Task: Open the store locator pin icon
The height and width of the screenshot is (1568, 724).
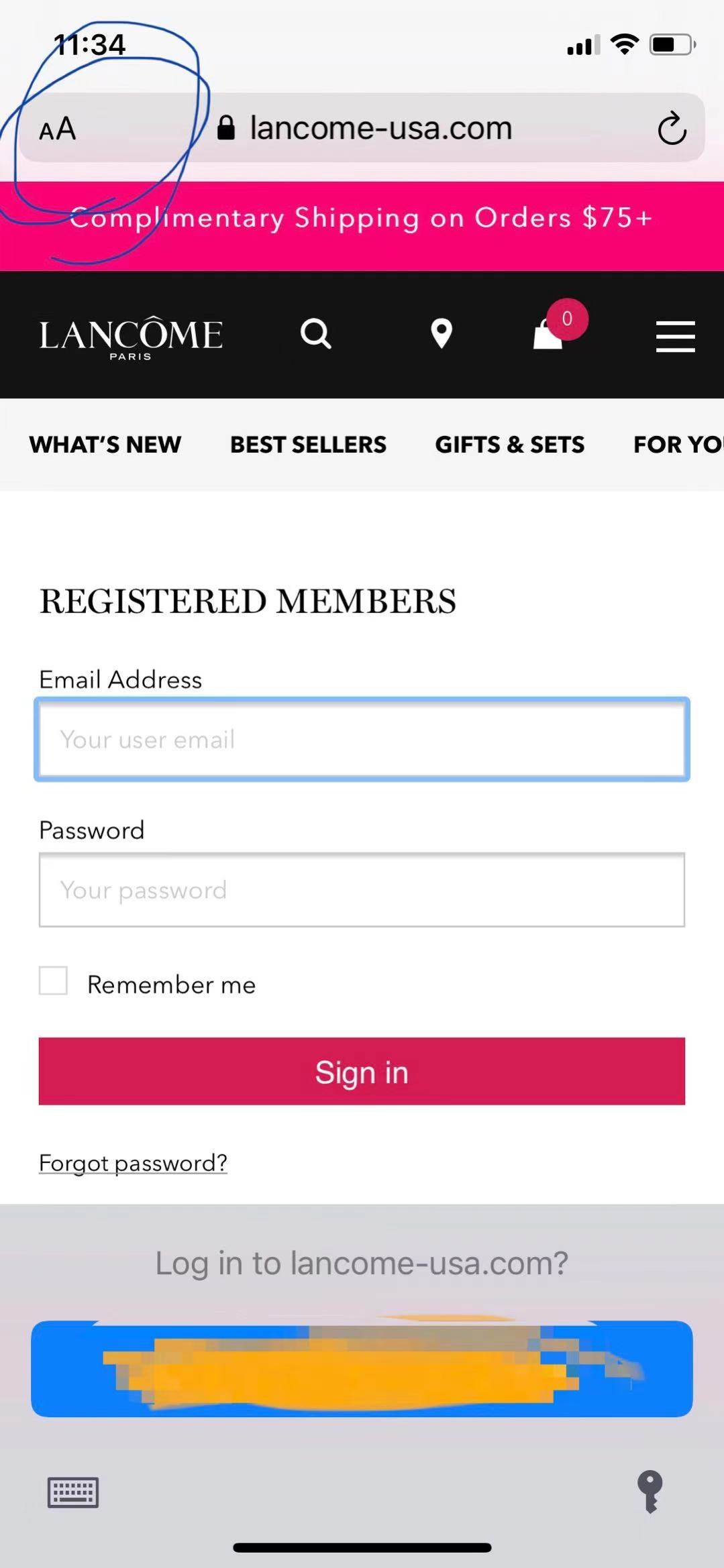Action: tap(441, 333)
